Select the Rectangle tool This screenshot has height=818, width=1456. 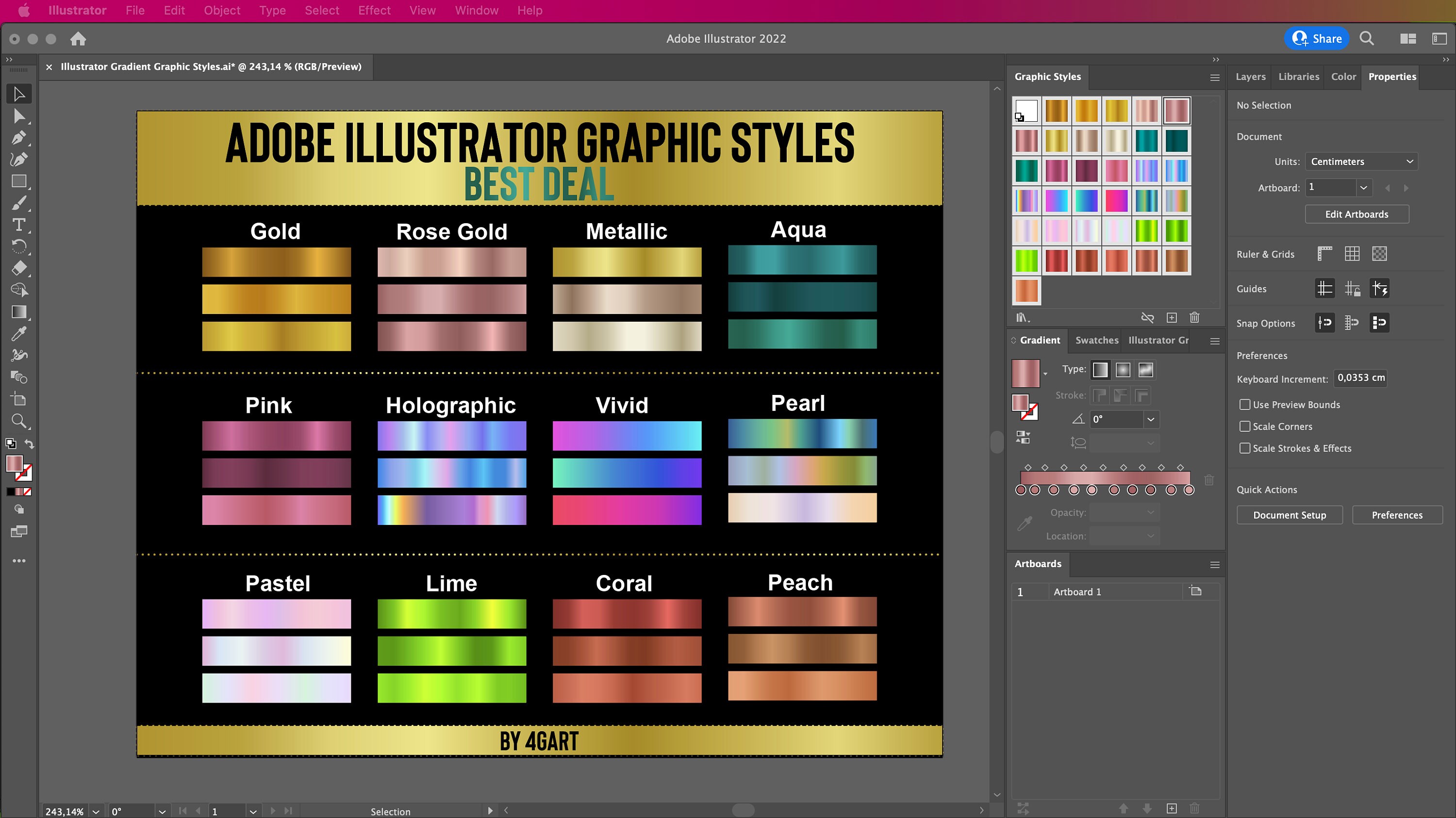click(x=19, y=181)
